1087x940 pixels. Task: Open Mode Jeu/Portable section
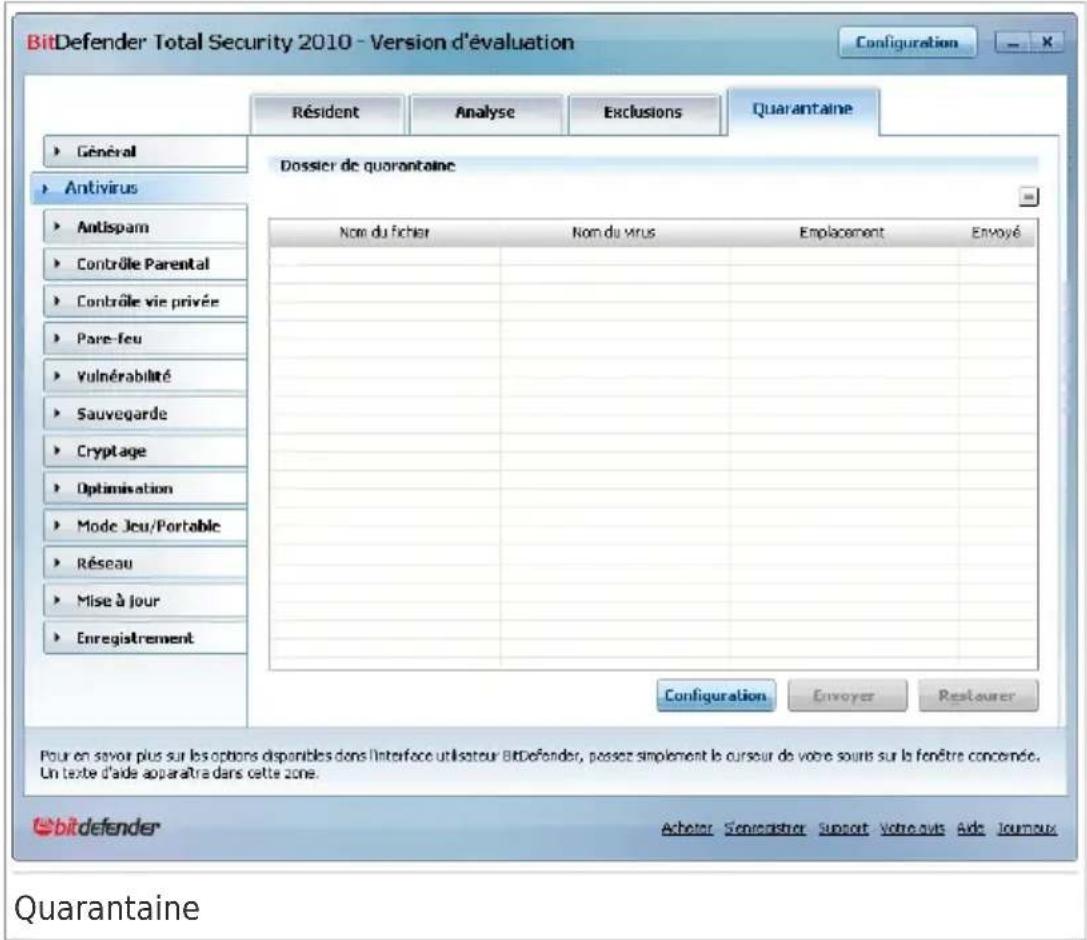(x=145, y=526)
